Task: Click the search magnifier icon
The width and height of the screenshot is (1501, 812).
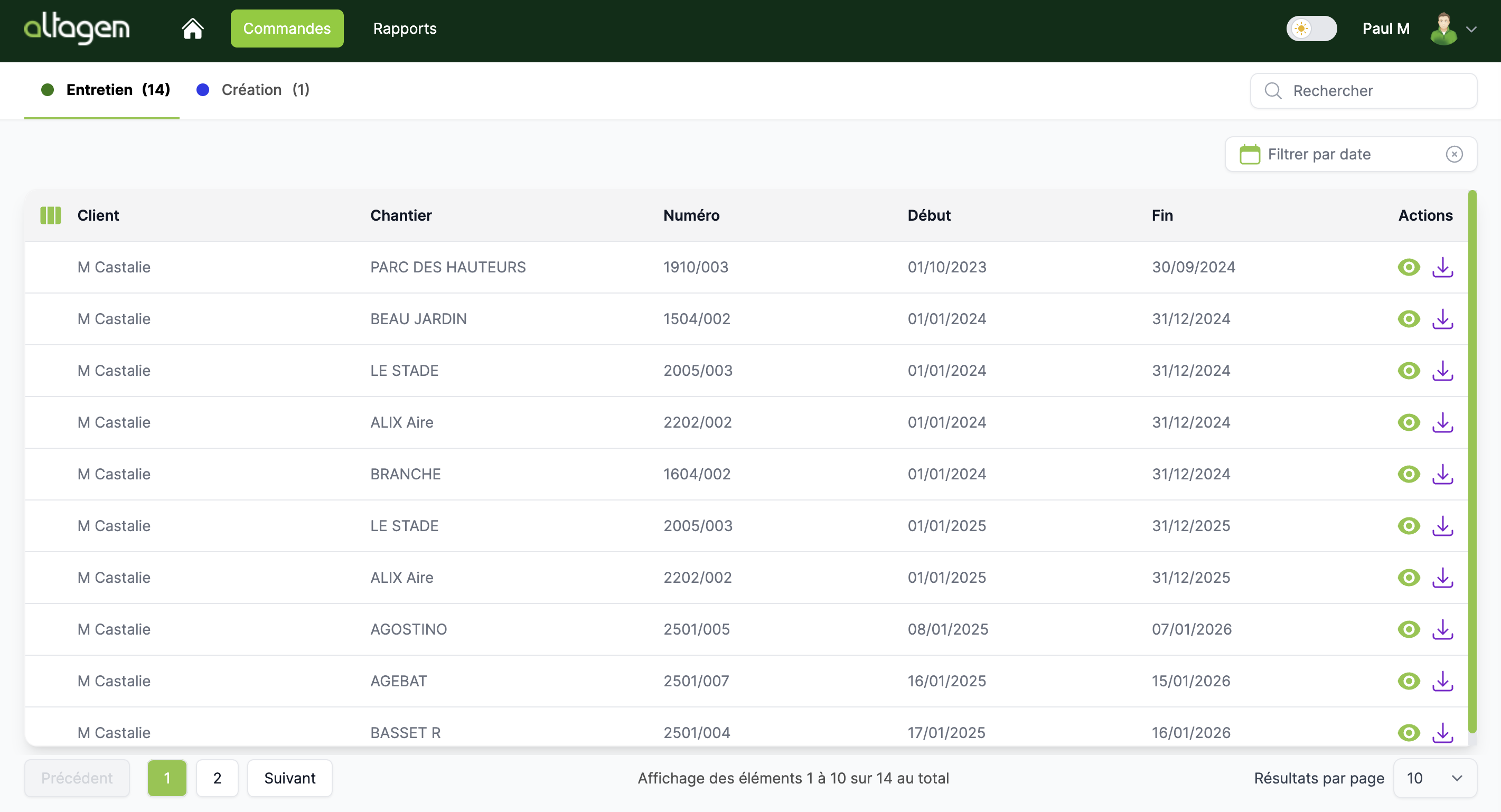Action: coord(1273,91)
